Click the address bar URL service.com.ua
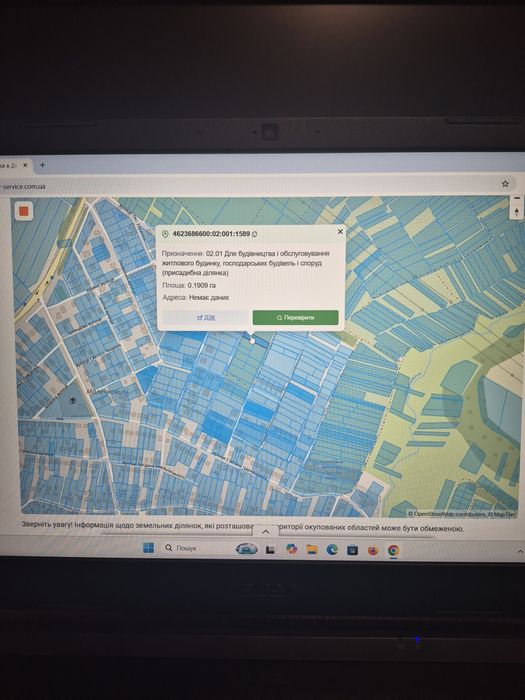Image resolution: width=525 pixels, height=700 pixels. [23, 186]
